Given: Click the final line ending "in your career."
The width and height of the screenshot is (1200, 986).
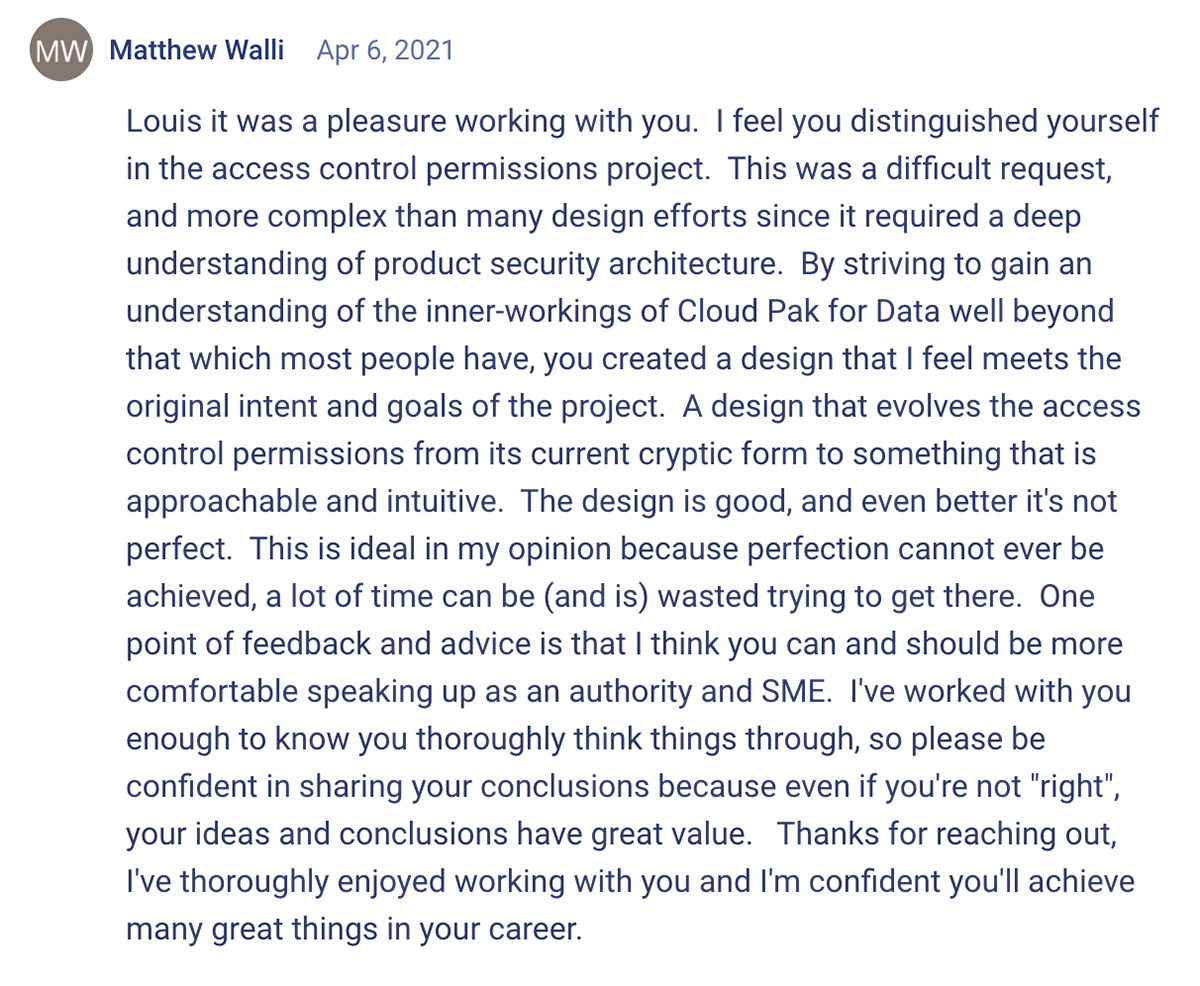Looking at the screenshot, I should (x=353, y=928).
